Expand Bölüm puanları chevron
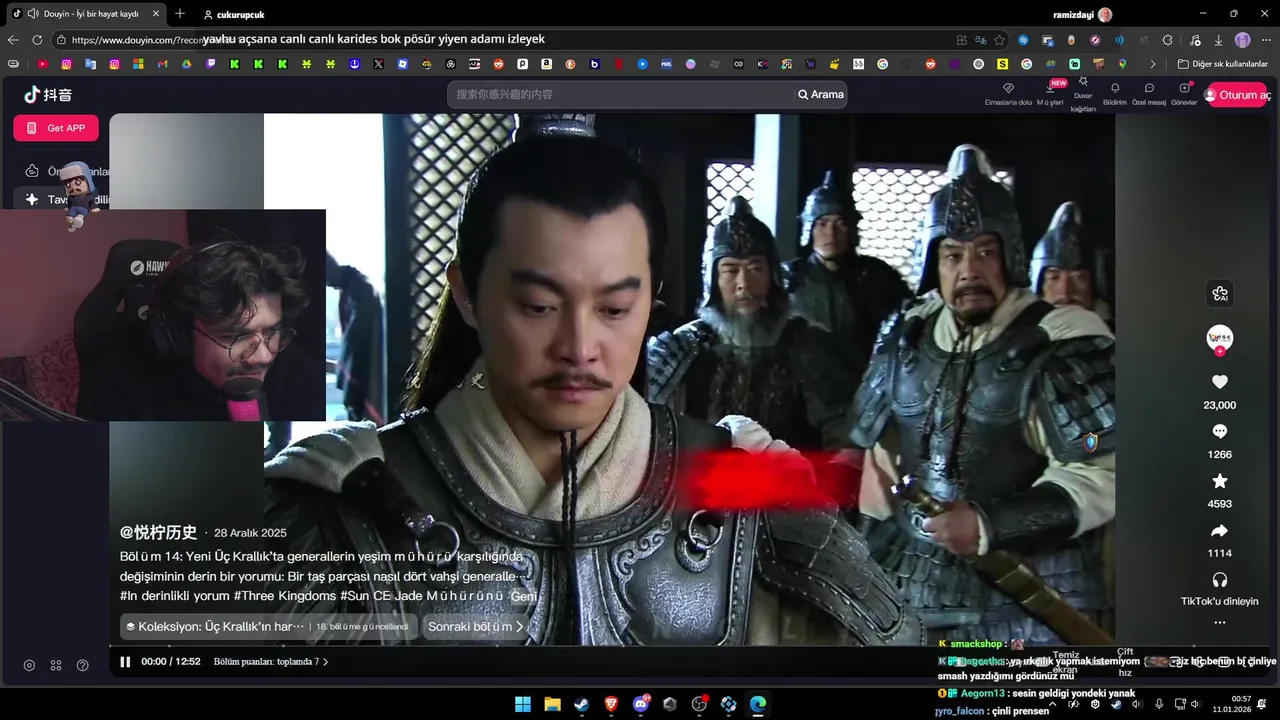 (x=326, y=661)
